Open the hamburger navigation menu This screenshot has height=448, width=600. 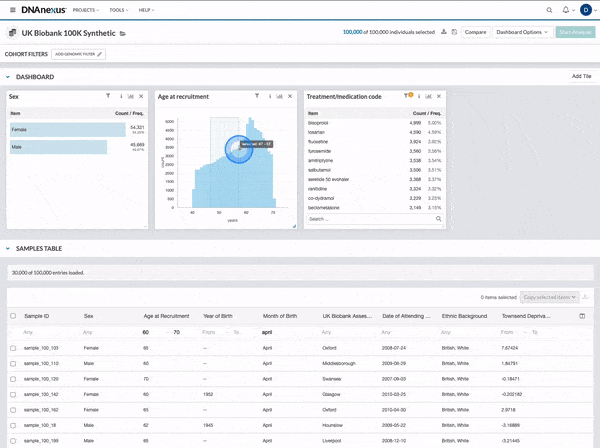[13, 9]
